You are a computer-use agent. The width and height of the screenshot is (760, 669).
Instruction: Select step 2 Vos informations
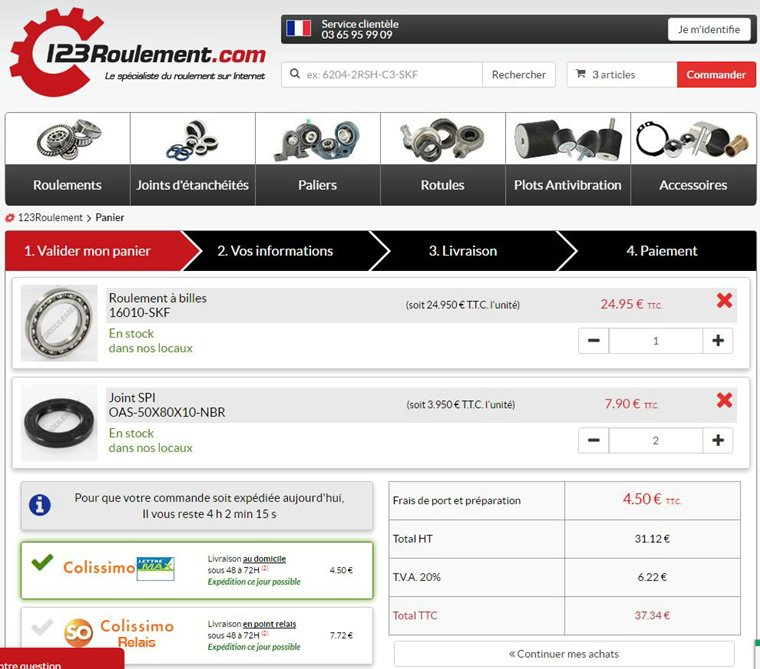pyautogui.click(x=275, y=251)
